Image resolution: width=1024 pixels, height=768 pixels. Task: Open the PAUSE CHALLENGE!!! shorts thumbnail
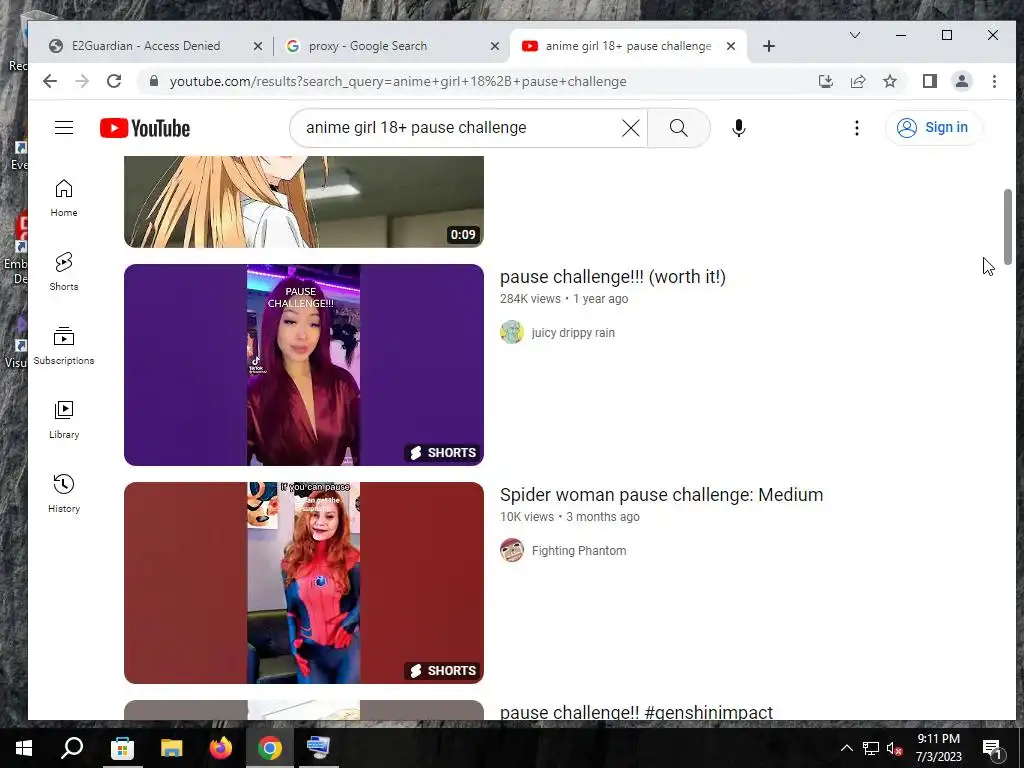click(304, 364)
